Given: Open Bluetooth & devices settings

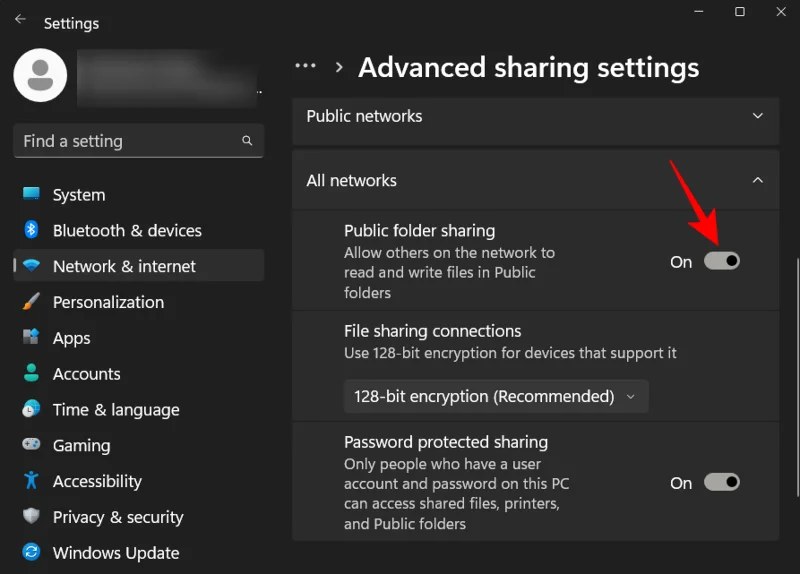Looking at the screenshot, I should click(139, 230).
